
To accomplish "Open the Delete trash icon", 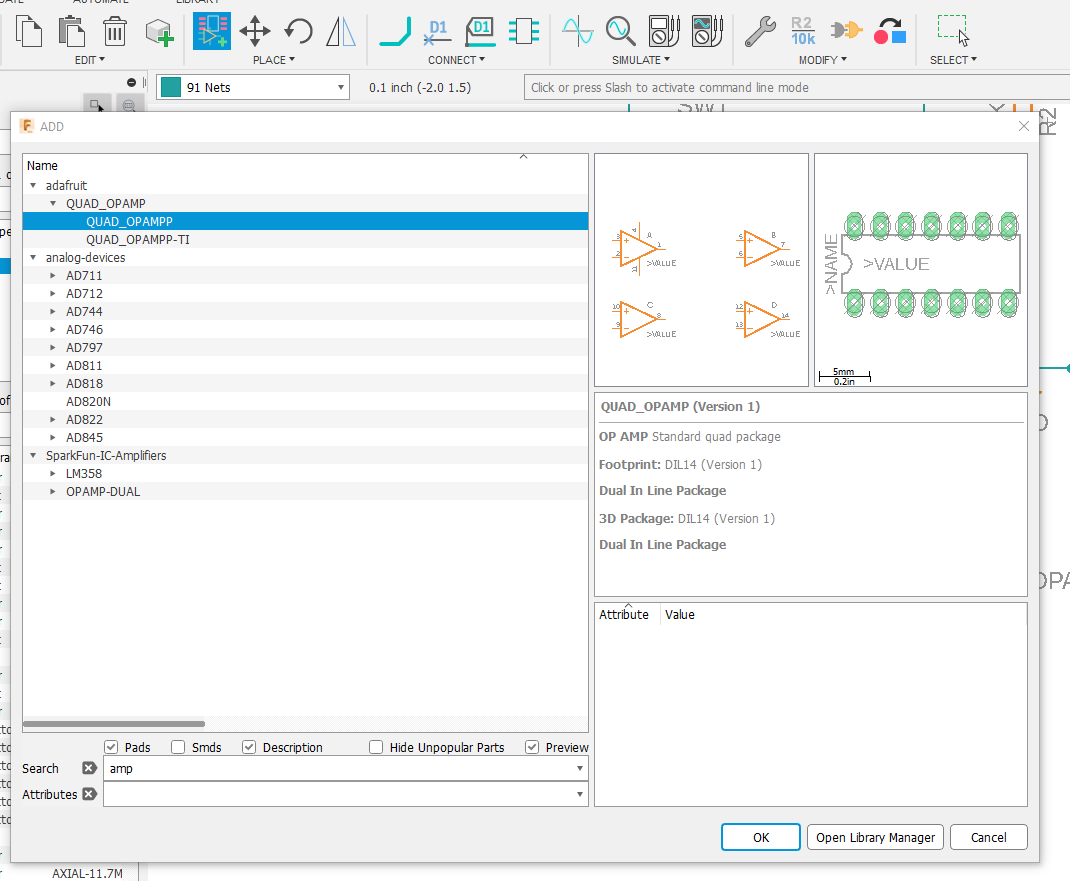I will (x=113, y=31).
